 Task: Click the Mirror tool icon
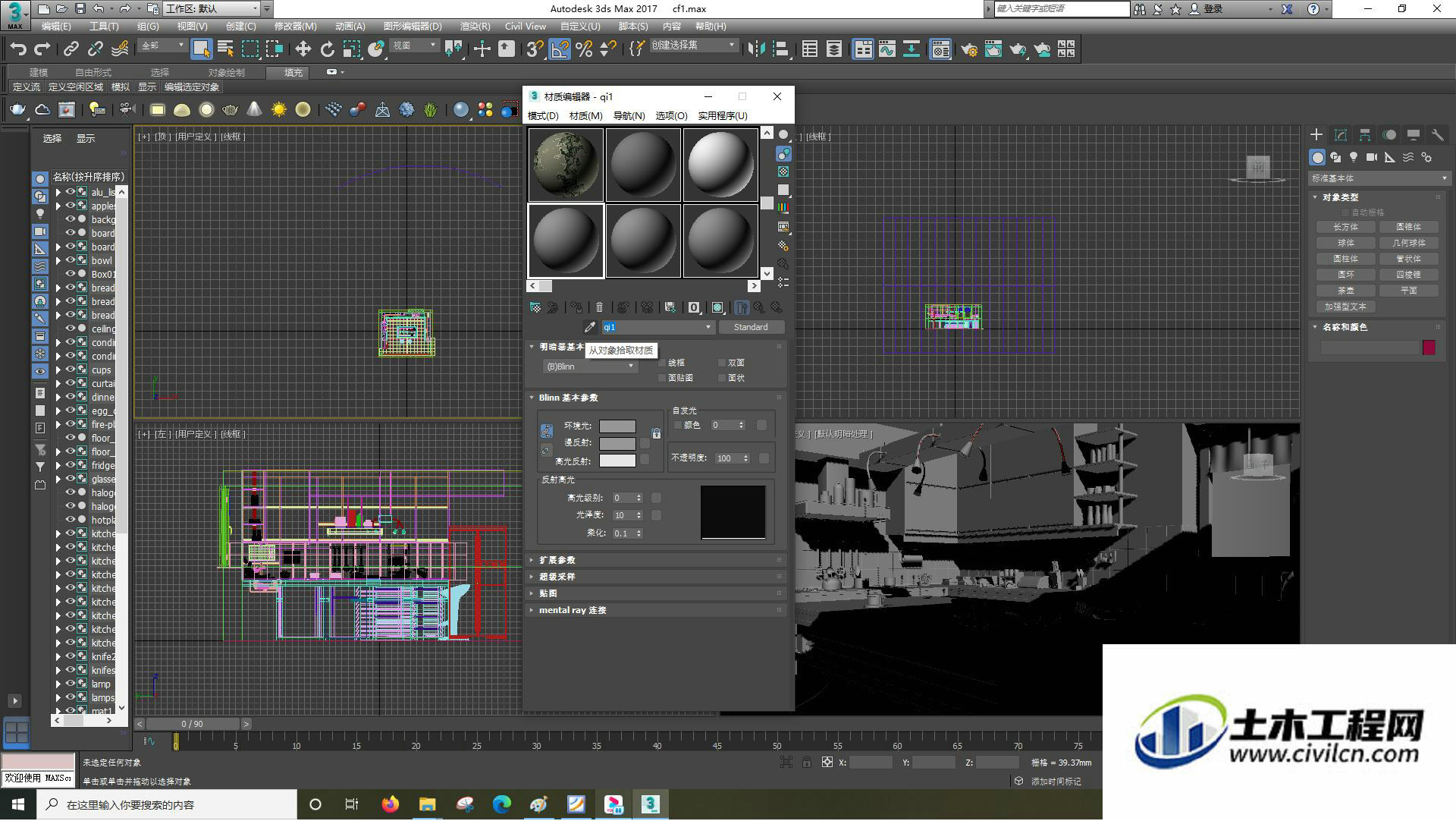(x=756, y=49)
